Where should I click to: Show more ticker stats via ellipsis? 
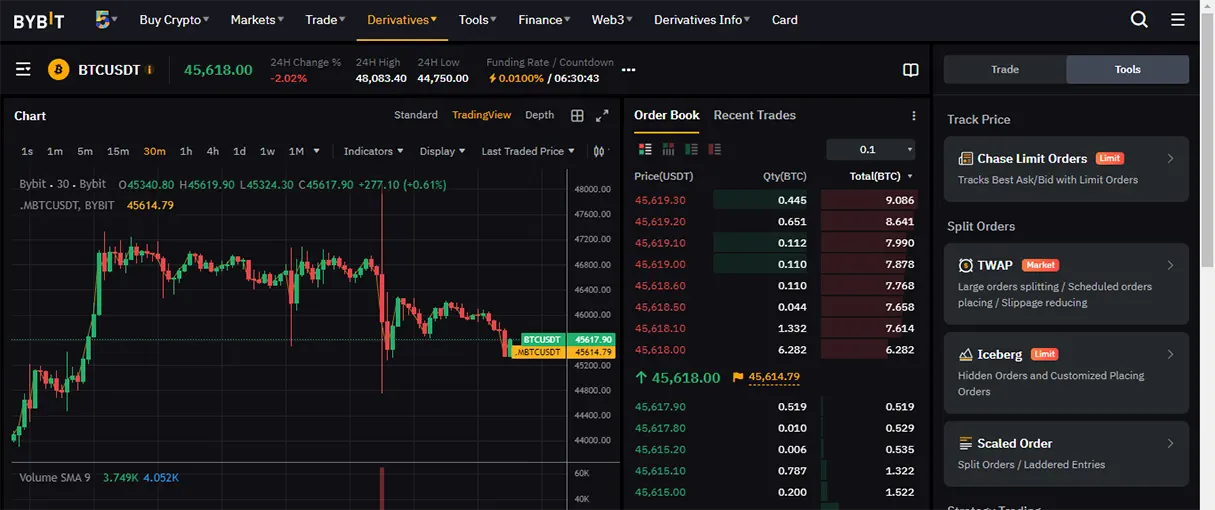[629, 70]
